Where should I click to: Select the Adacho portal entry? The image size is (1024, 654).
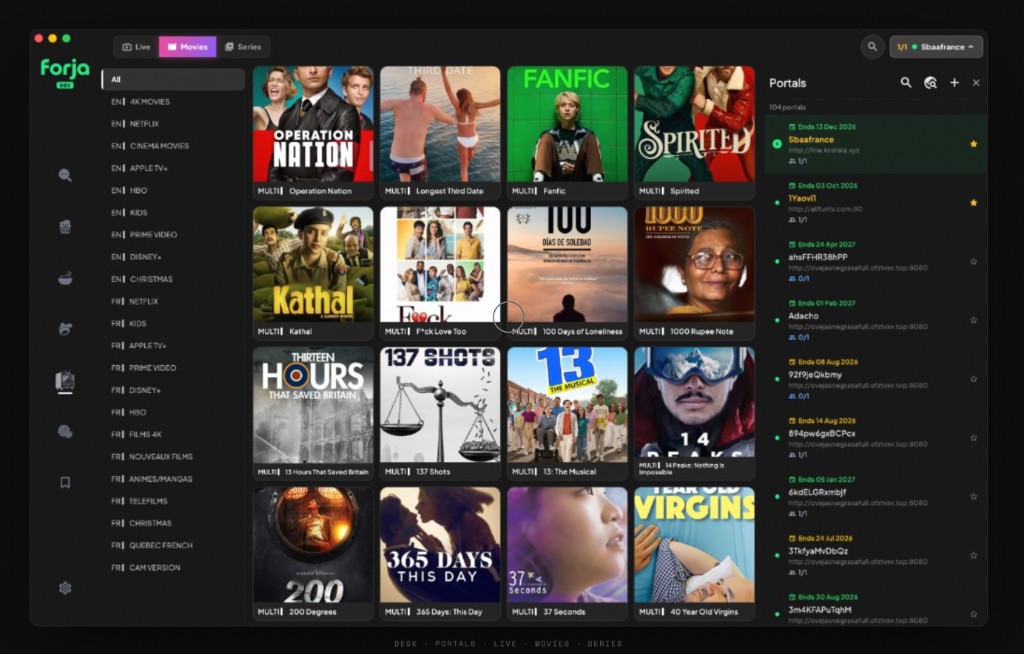[x=875, y=320]
